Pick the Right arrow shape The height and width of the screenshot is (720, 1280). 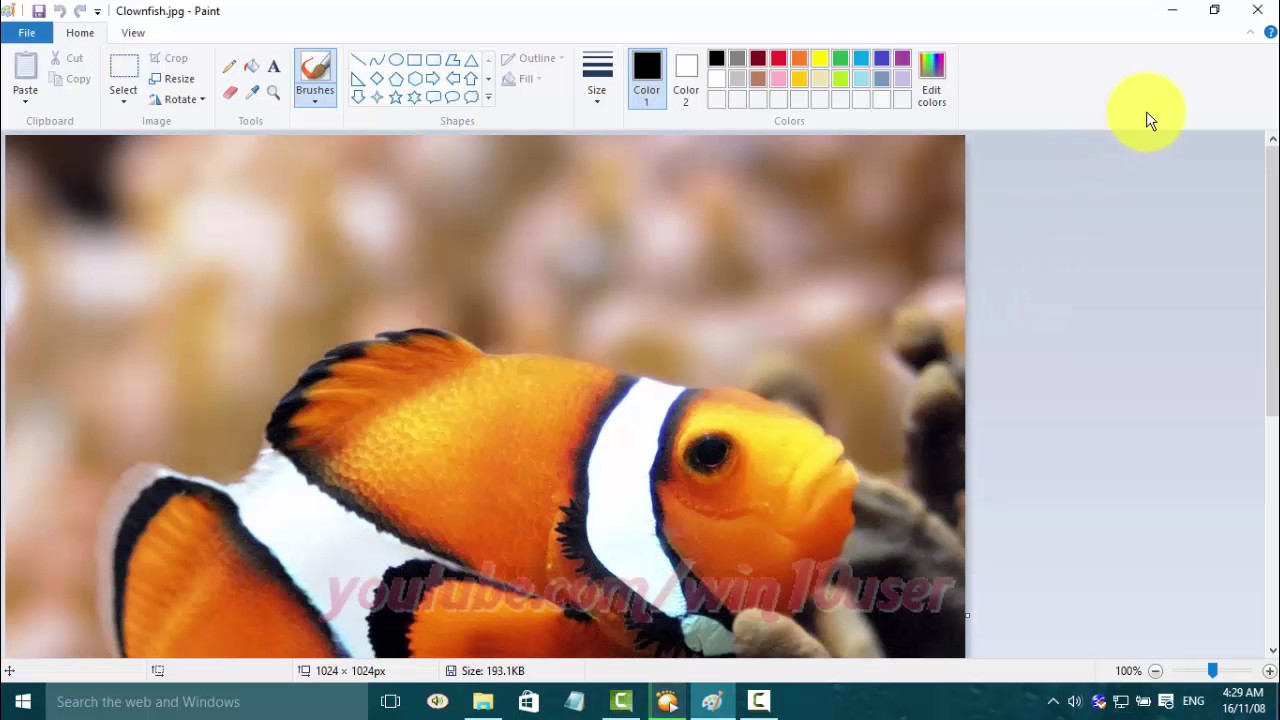433,79
